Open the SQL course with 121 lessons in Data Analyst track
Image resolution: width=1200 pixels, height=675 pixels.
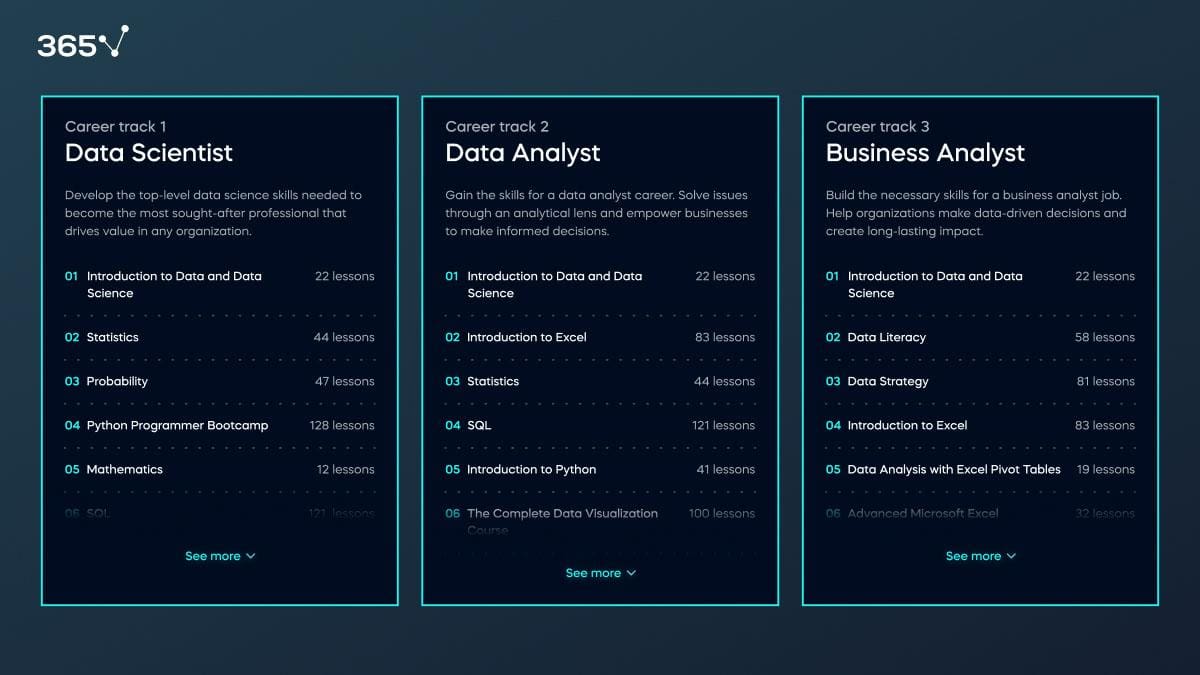479,425
